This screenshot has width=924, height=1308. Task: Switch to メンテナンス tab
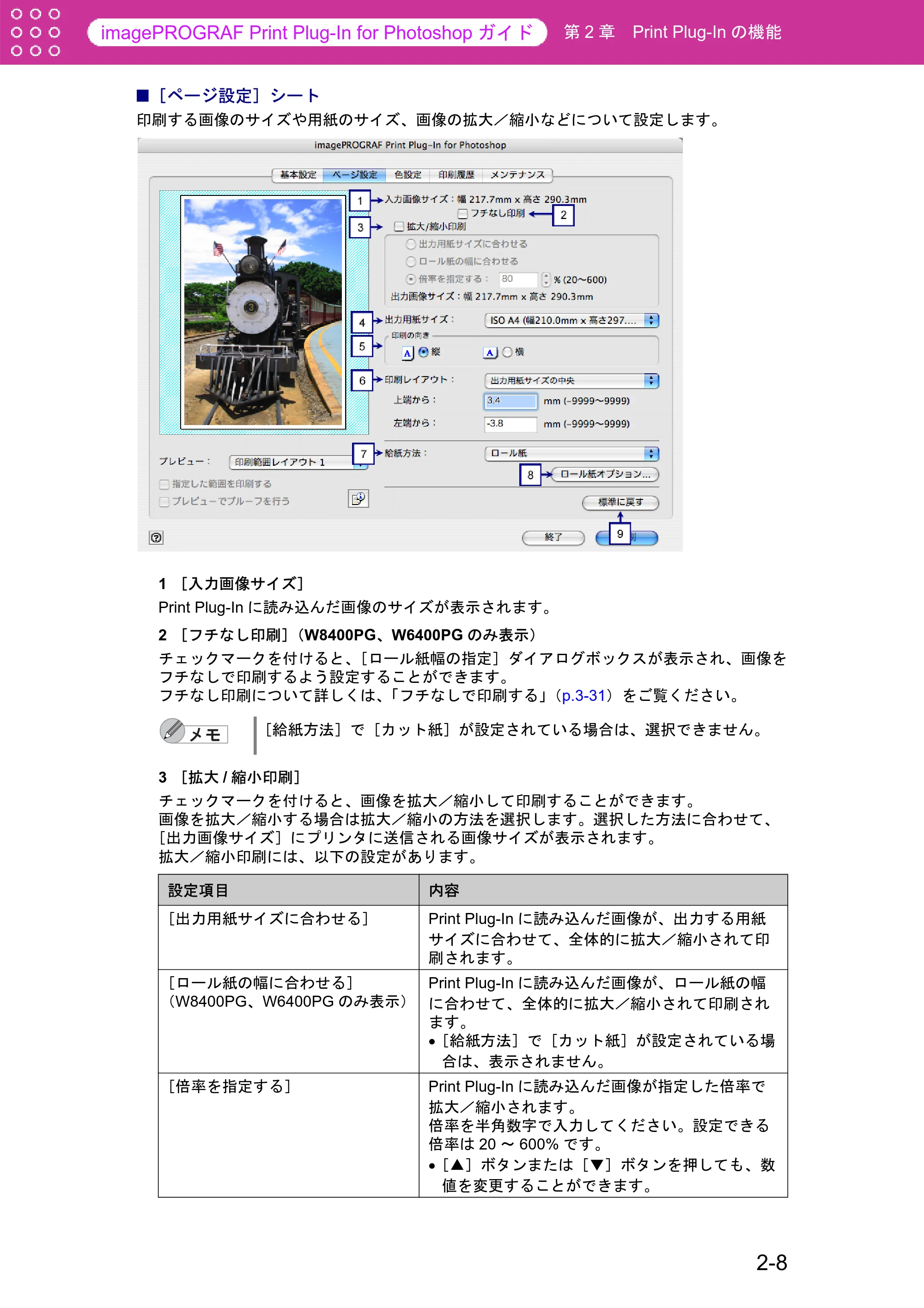pos(517,175)
